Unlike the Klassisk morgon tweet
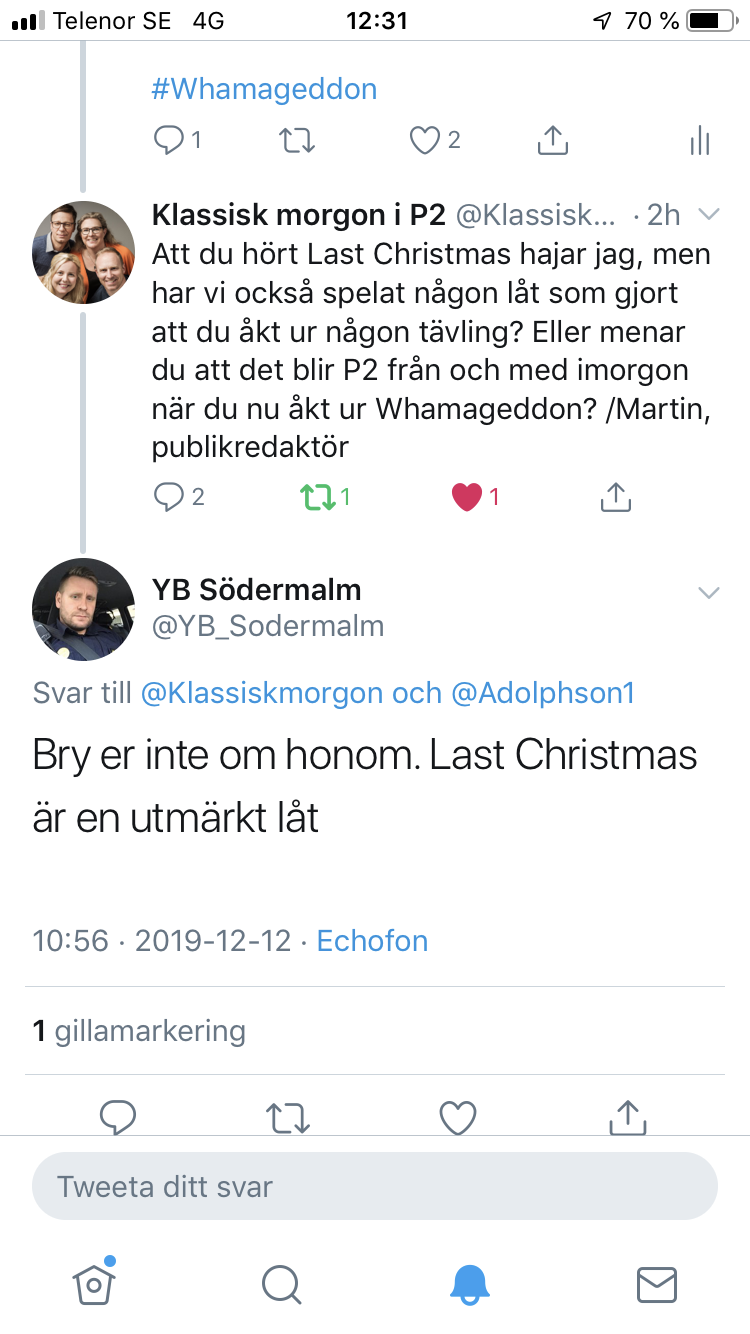 point(467,496)
